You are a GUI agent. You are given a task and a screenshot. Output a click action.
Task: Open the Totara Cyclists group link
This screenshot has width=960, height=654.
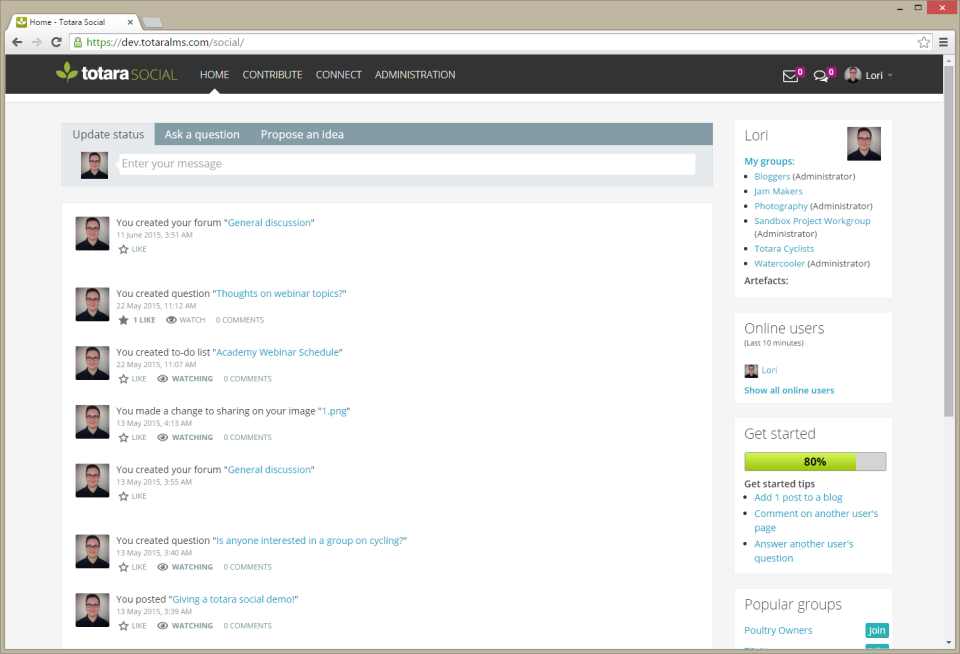(784, 249)
